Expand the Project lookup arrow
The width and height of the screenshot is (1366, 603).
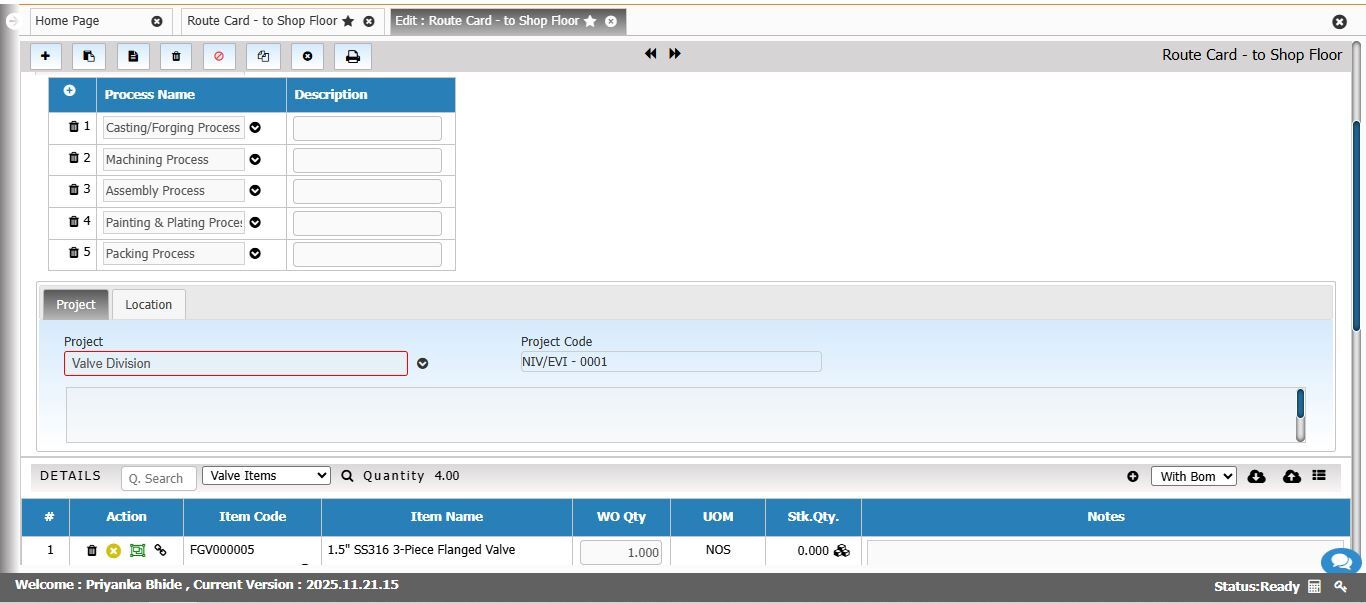click(x=422, y=364)
